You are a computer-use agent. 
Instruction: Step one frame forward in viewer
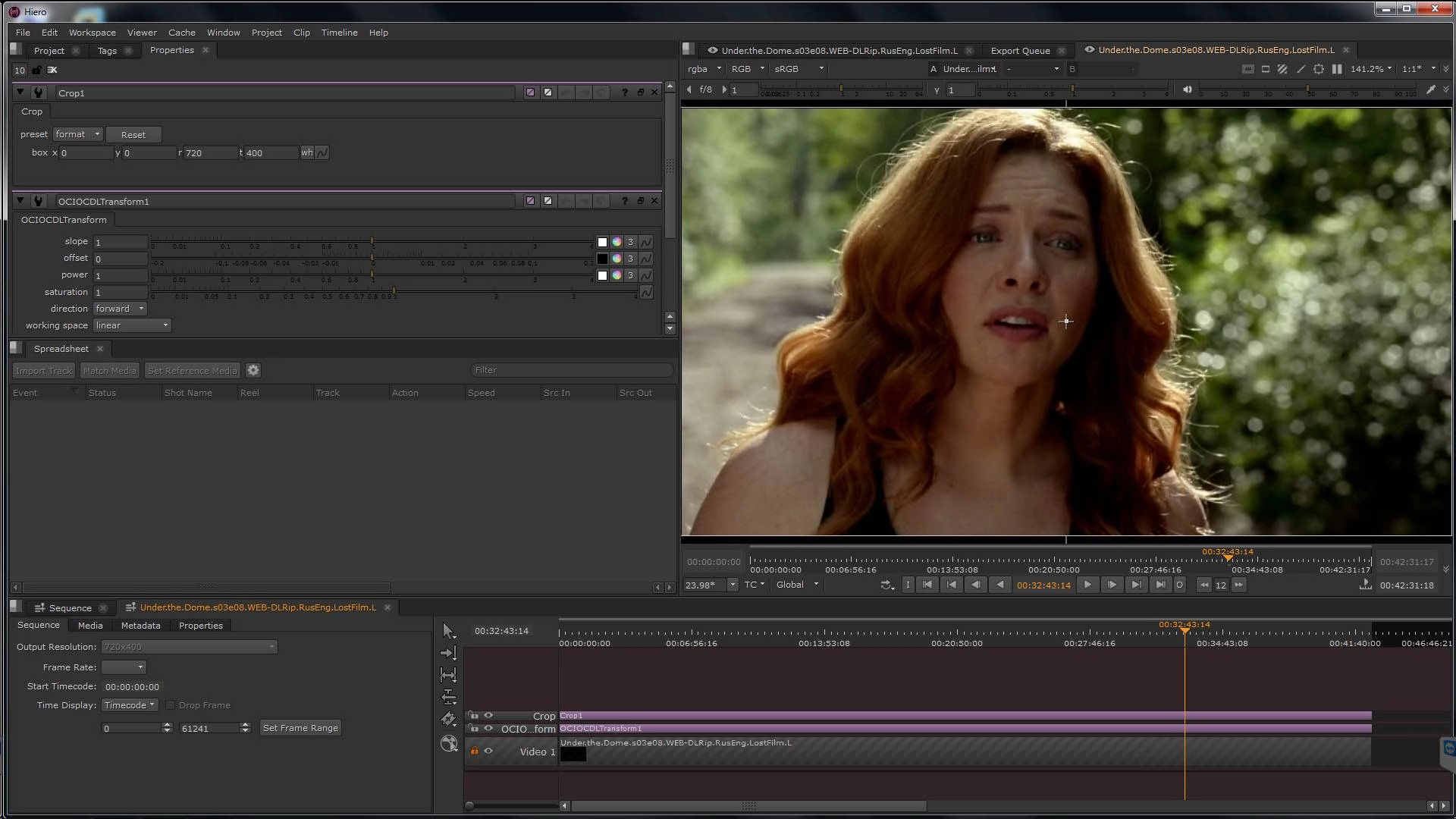coord(1112,585)
